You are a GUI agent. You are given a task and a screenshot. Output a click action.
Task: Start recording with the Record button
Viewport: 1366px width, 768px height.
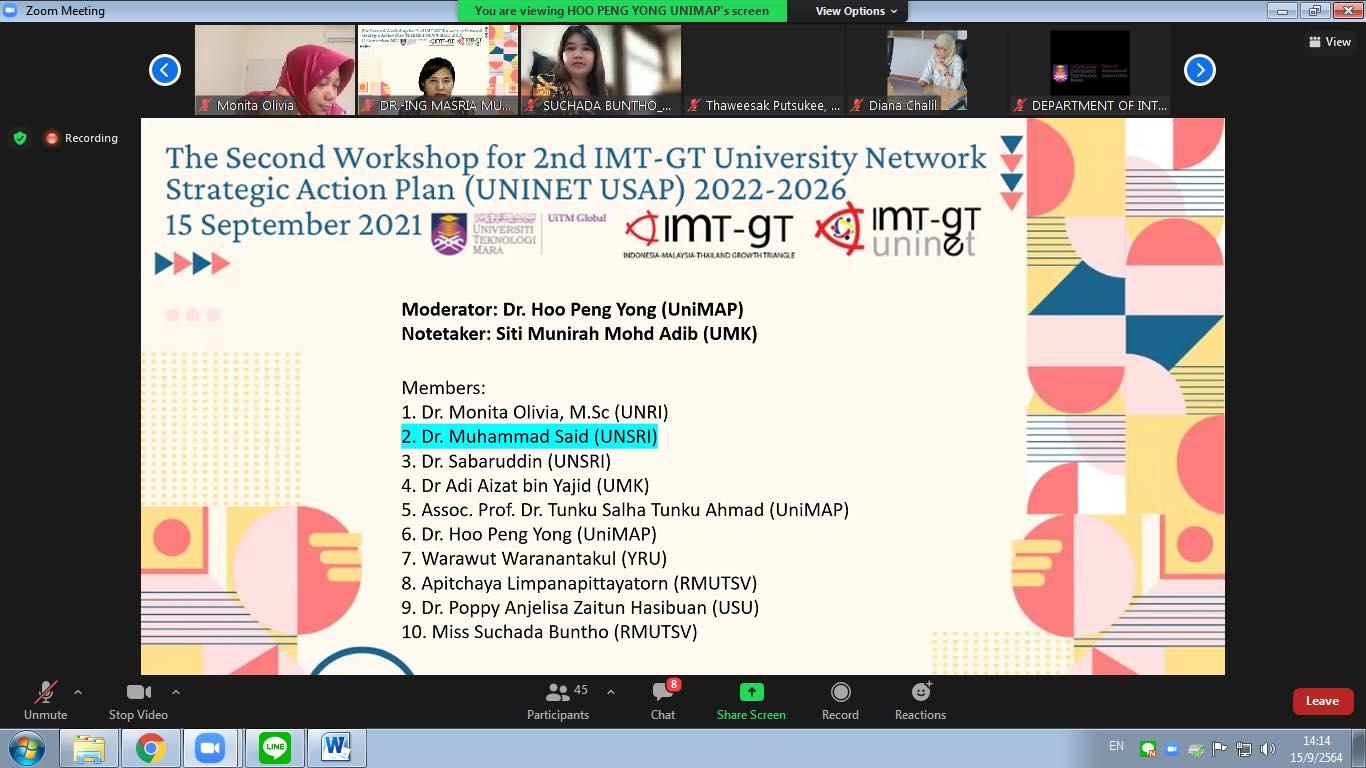coord(840,700)
